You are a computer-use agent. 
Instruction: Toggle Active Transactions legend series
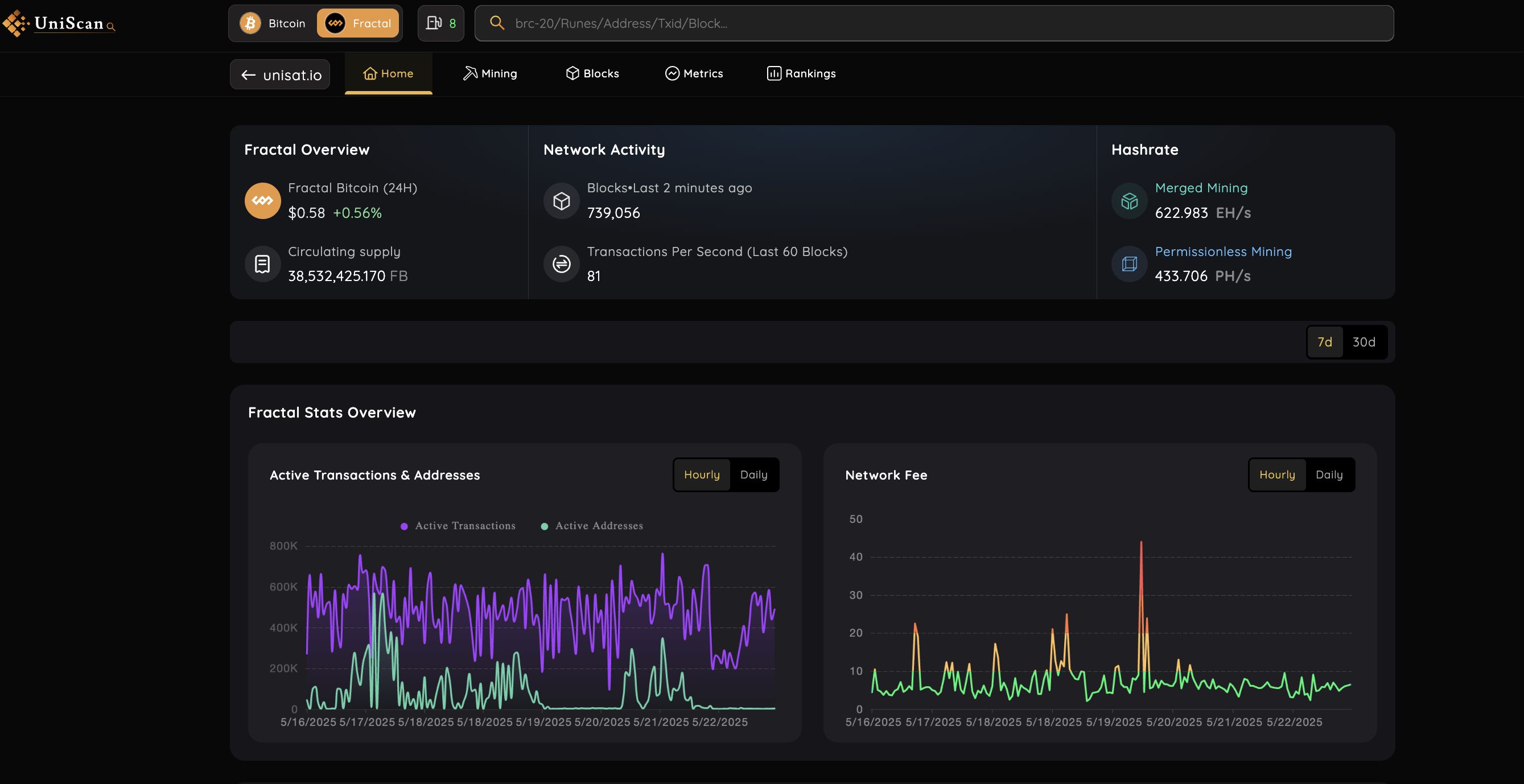point(465,526)
